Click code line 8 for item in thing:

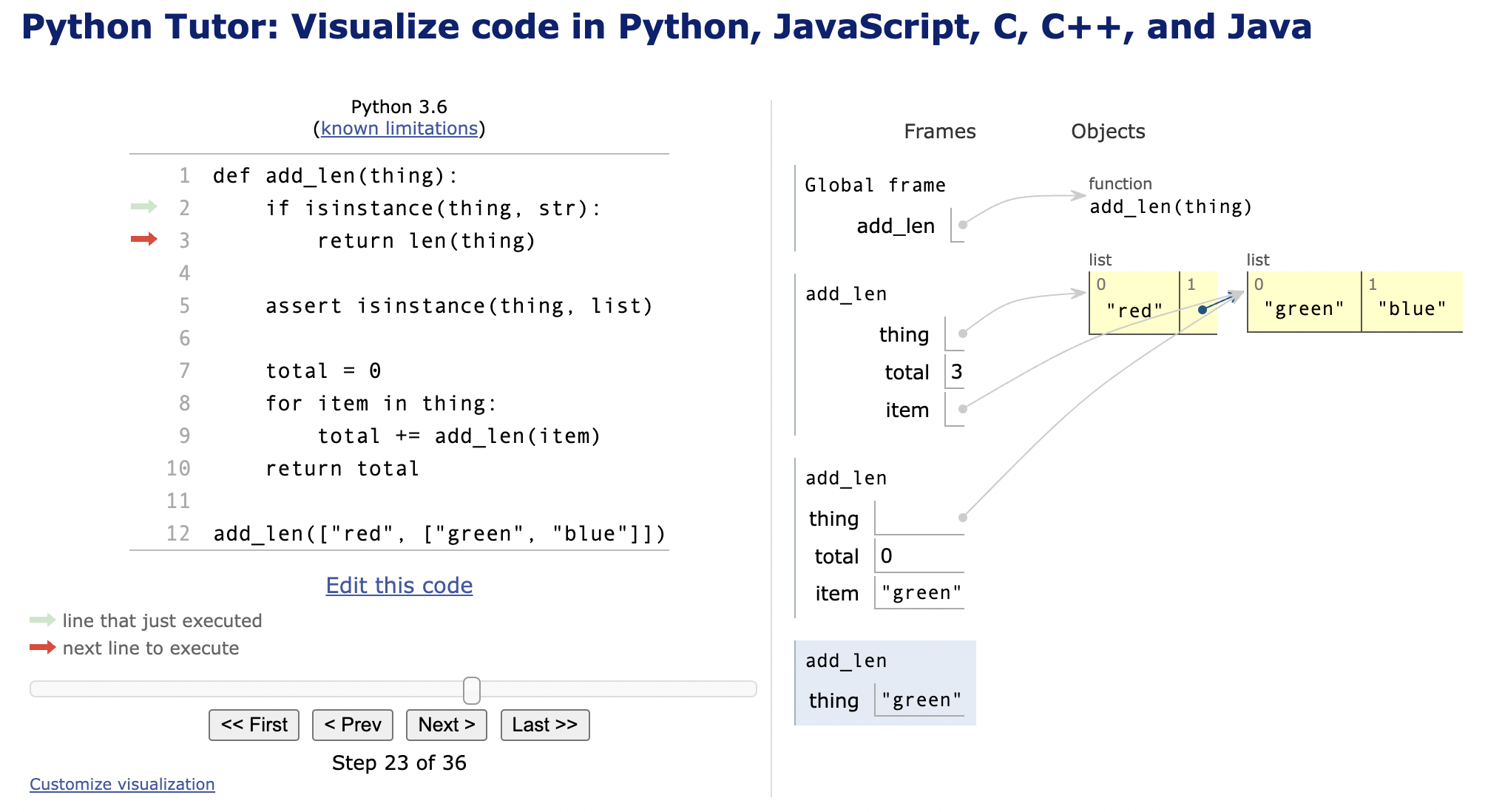[x=382, y=404]
